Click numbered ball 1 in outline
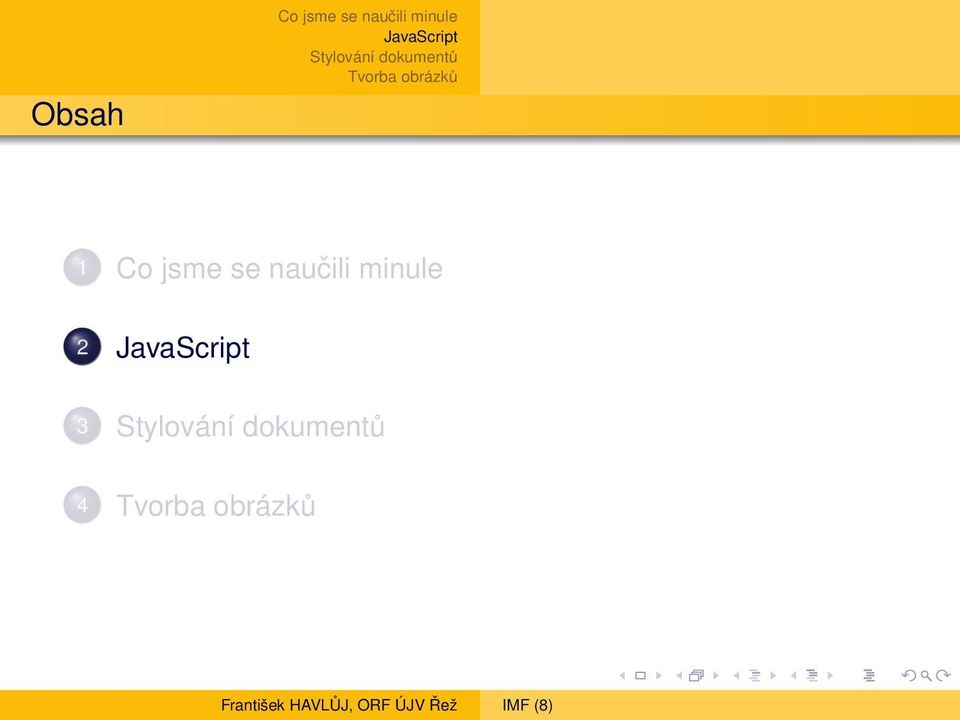 pyautogui.click(x=82, y=268)
